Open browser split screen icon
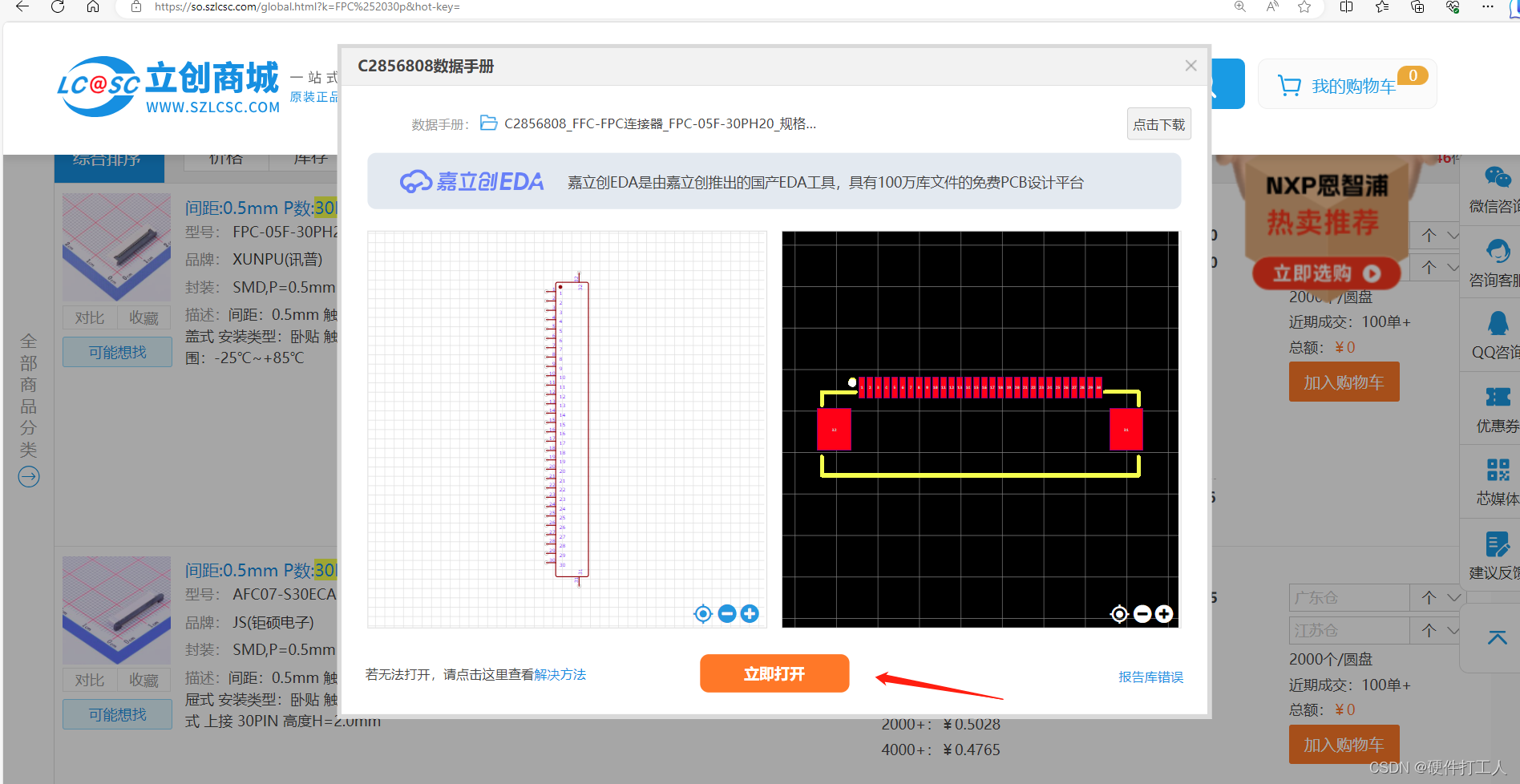The image size is (1520, 784). click(1346, 6)
